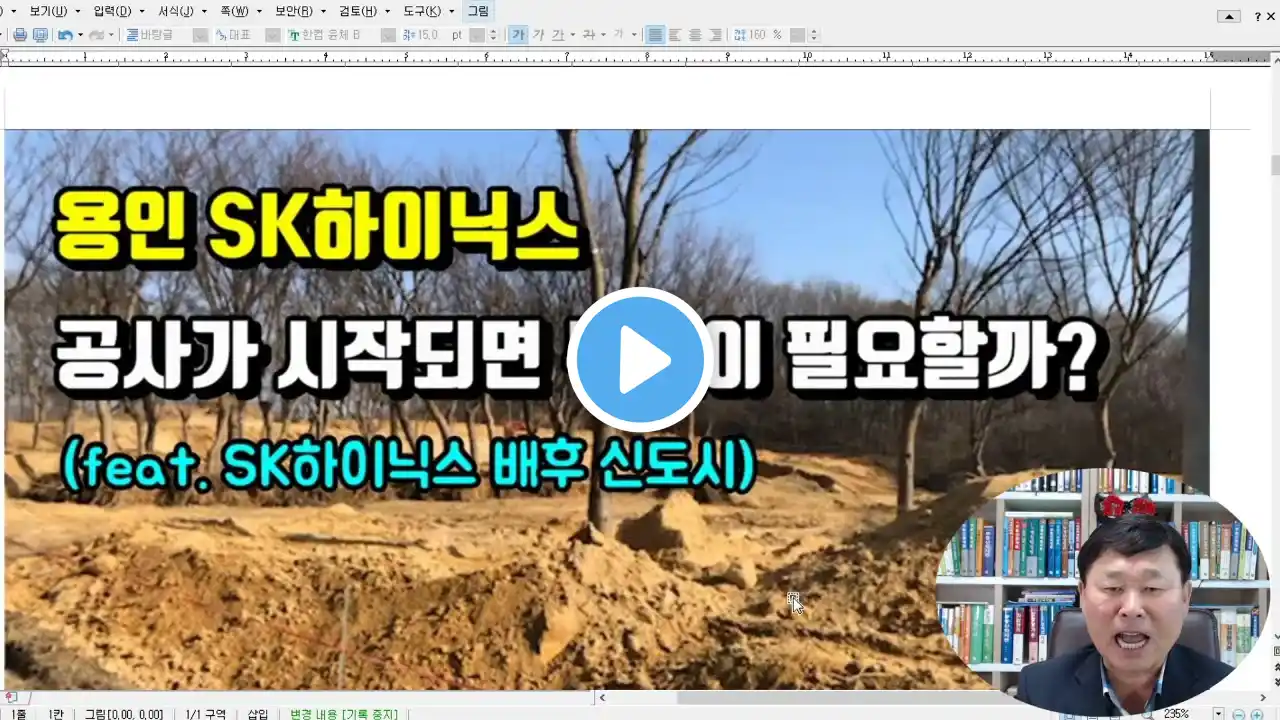Select justified paragraph alignment
This screenshot has width=1280, height=720.
655,35
